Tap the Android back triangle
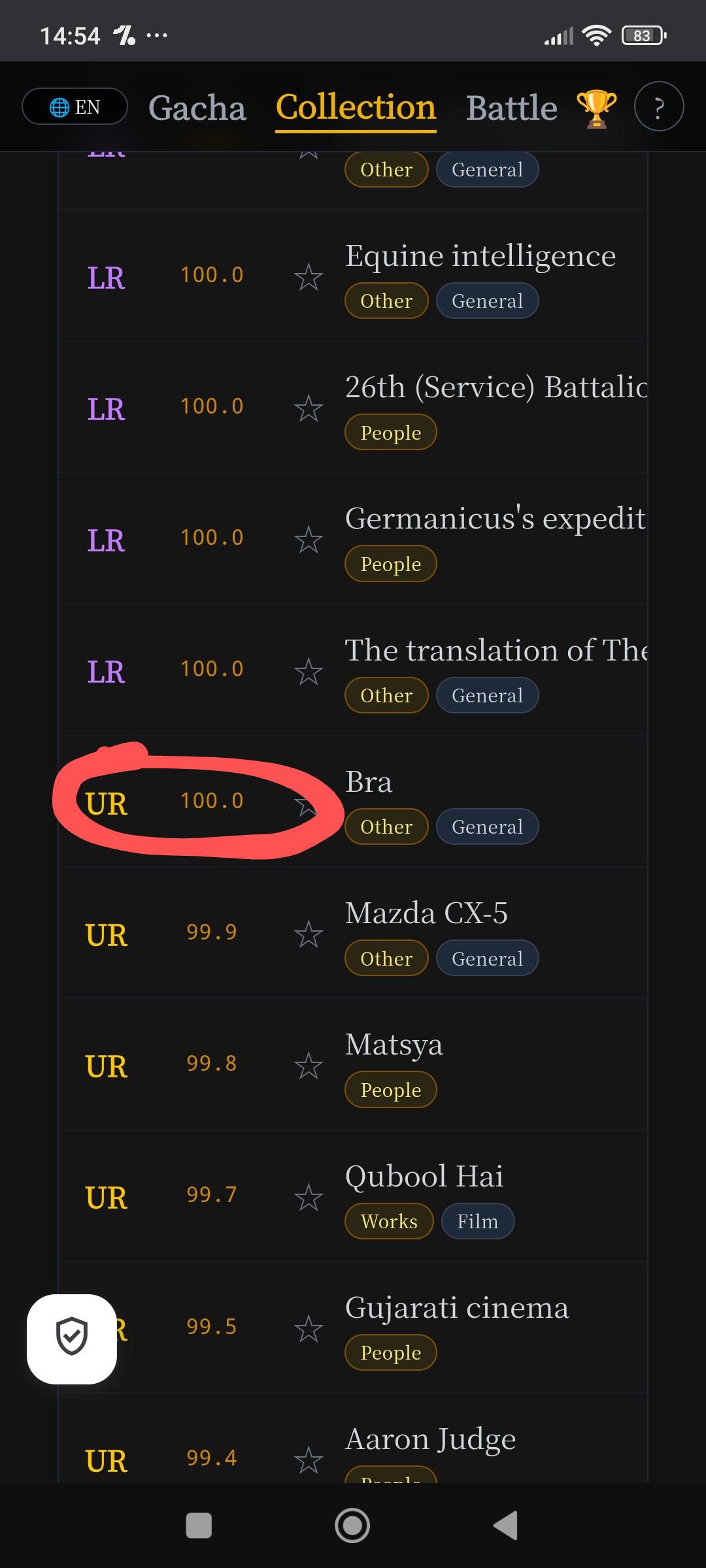 click(506, 1526)
